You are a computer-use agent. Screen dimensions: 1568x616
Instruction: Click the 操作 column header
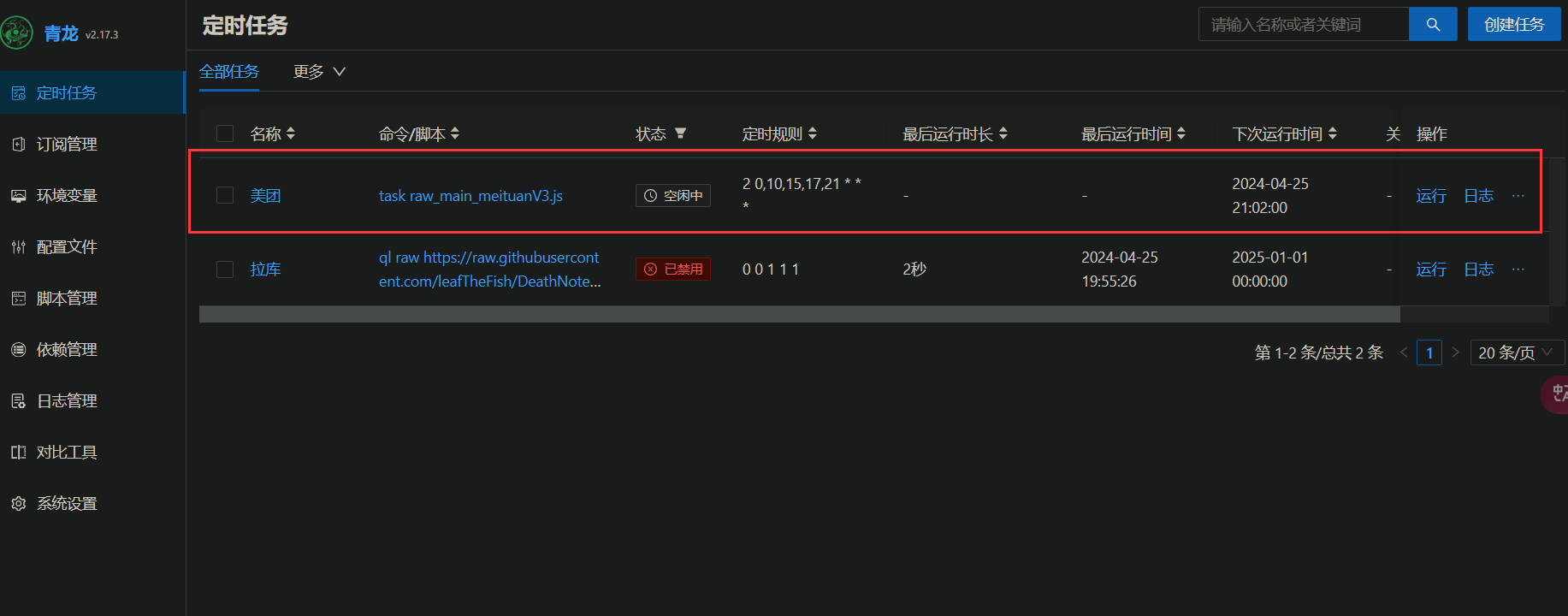coord(1432,133)
